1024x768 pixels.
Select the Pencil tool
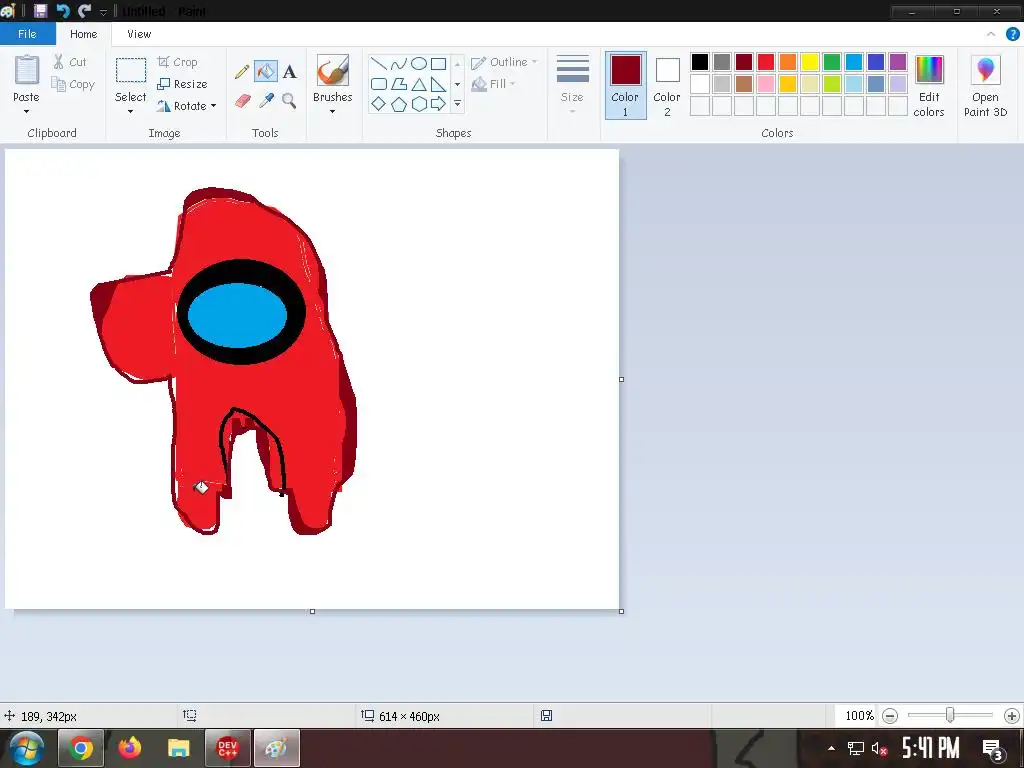[242, 71]
